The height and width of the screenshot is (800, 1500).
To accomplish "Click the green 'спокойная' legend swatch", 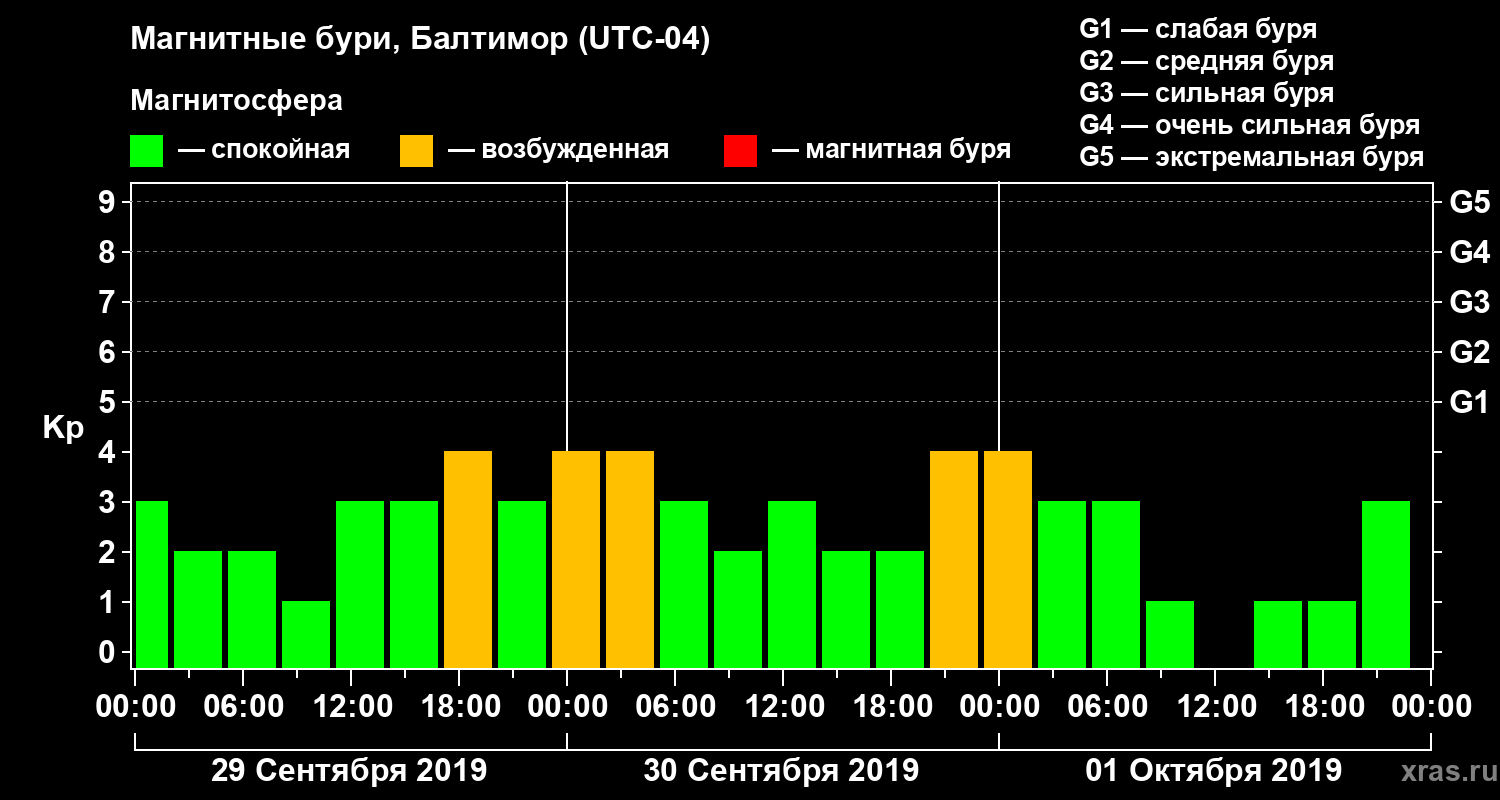I will coord(147,151).
